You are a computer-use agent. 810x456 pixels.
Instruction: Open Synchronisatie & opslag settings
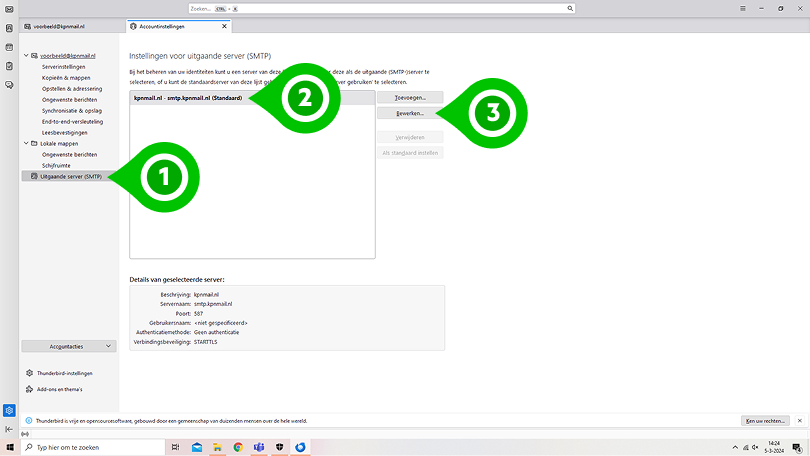(x=72, y=111)
